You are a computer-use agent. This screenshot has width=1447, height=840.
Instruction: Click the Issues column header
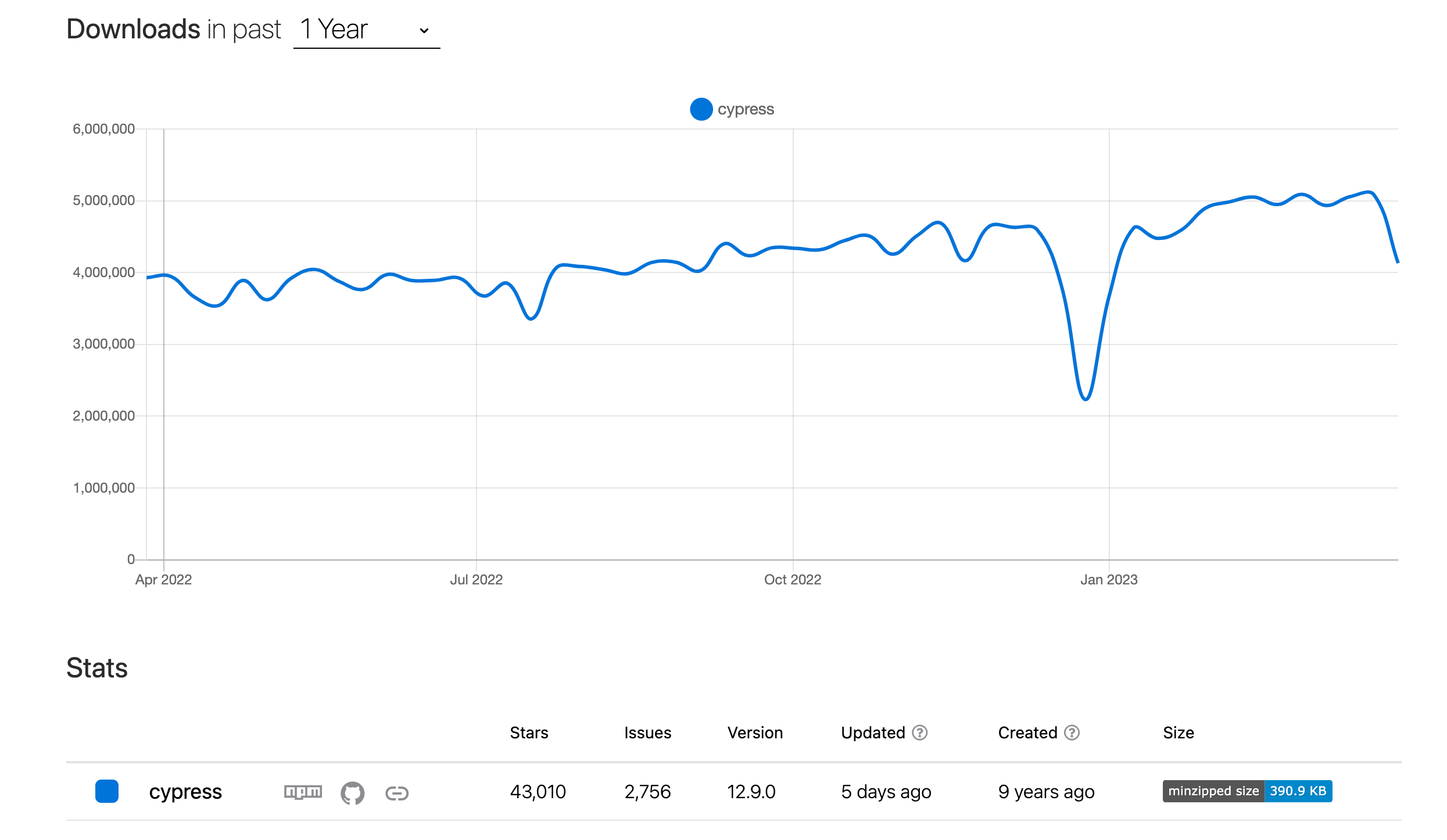pyautogui.click(x=647, y=733)
